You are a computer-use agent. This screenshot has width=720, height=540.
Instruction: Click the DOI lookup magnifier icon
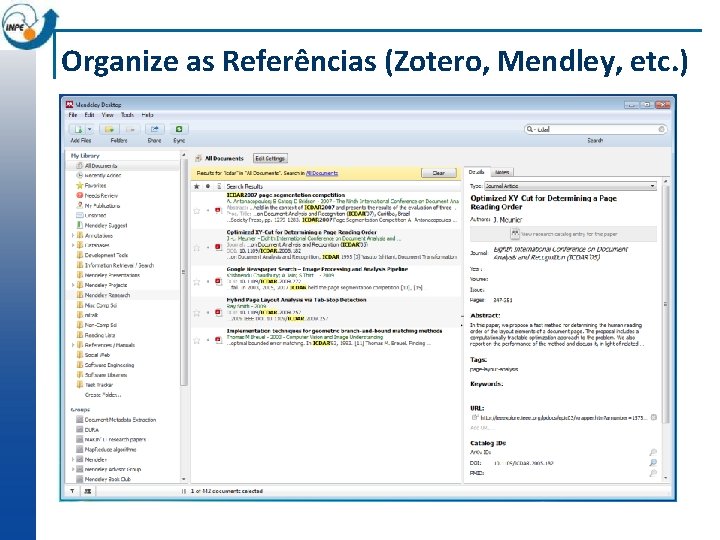click(653, 463)
